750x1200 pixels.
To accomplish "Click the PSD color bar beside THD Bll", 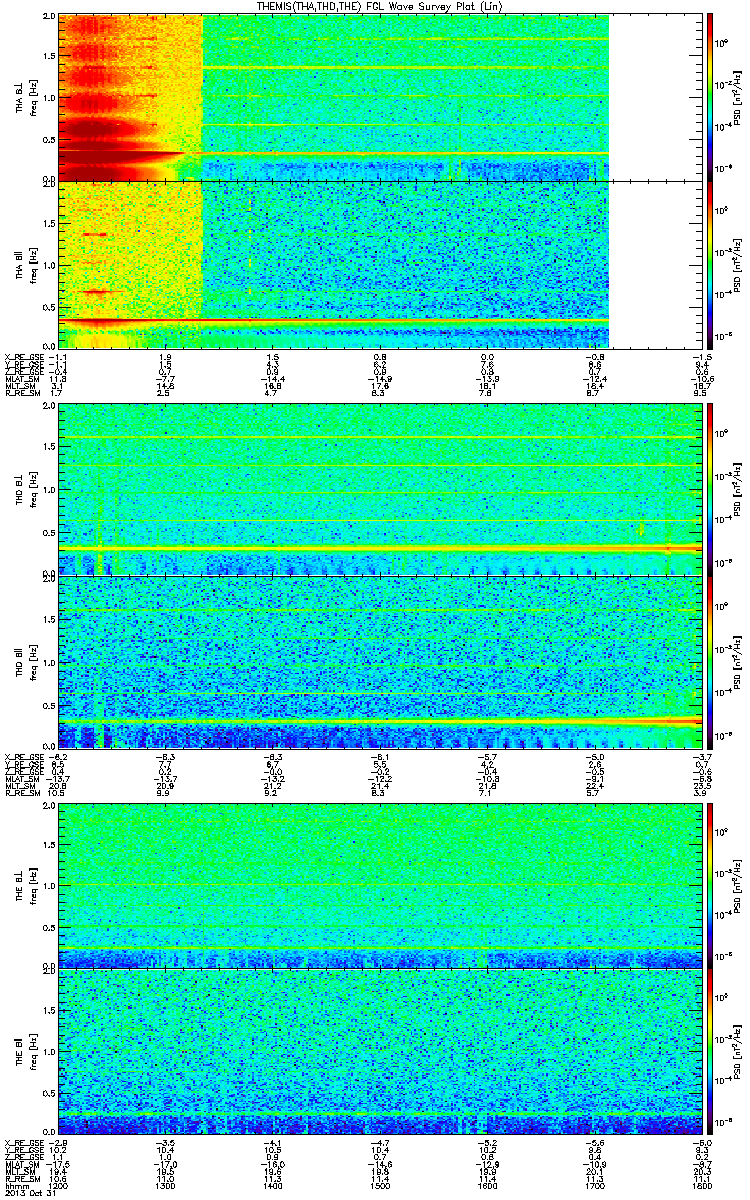I will click(710, 662).
